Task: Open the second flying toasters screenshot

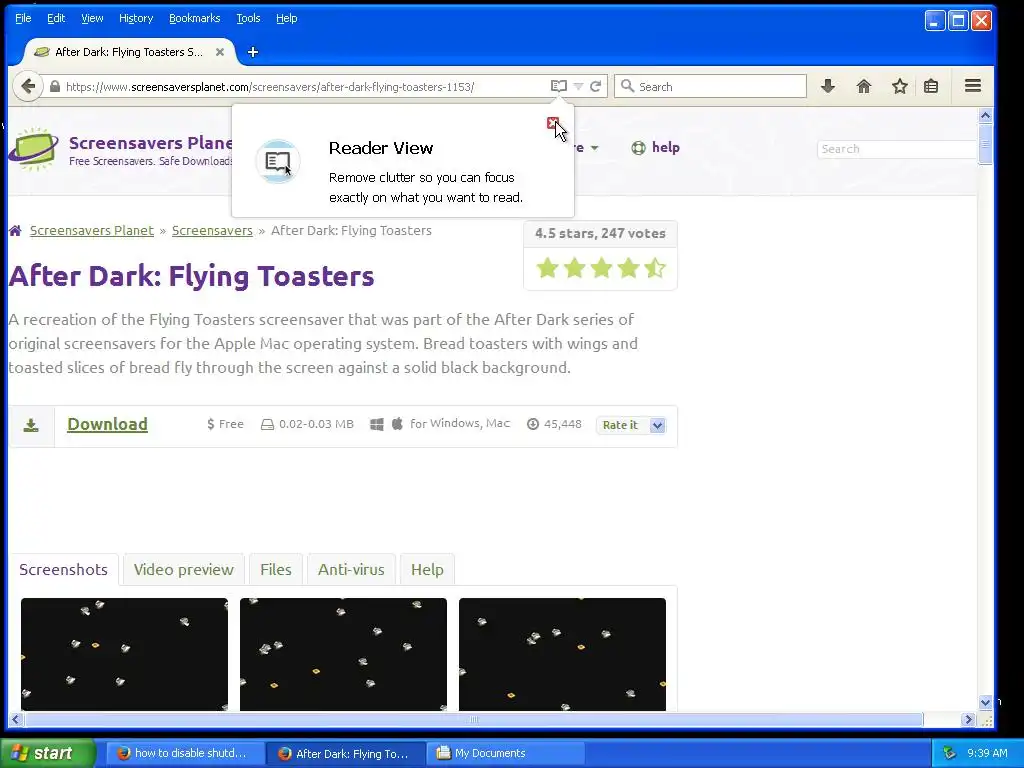Action: 344,654
